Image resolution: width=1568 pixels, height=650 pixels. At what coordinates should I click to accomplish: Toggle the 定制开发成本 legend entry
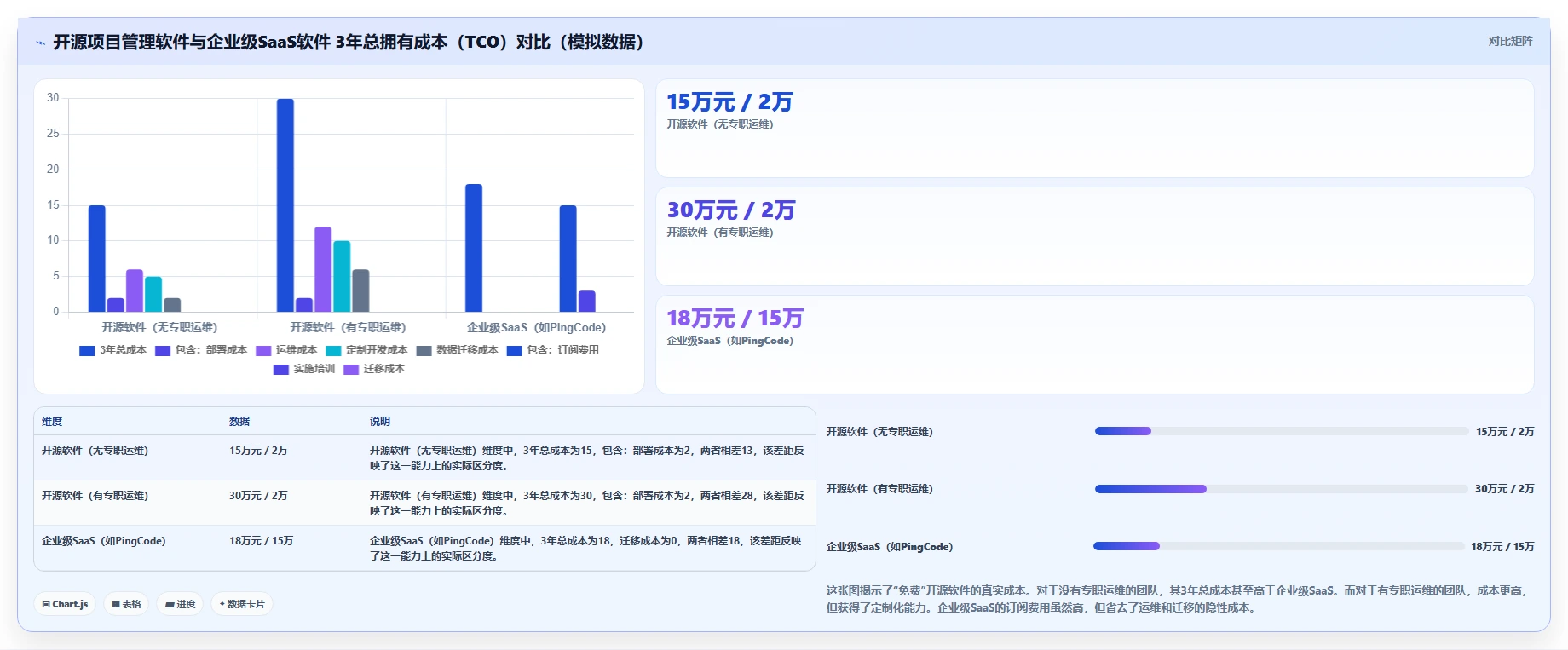tap(366, 350)
